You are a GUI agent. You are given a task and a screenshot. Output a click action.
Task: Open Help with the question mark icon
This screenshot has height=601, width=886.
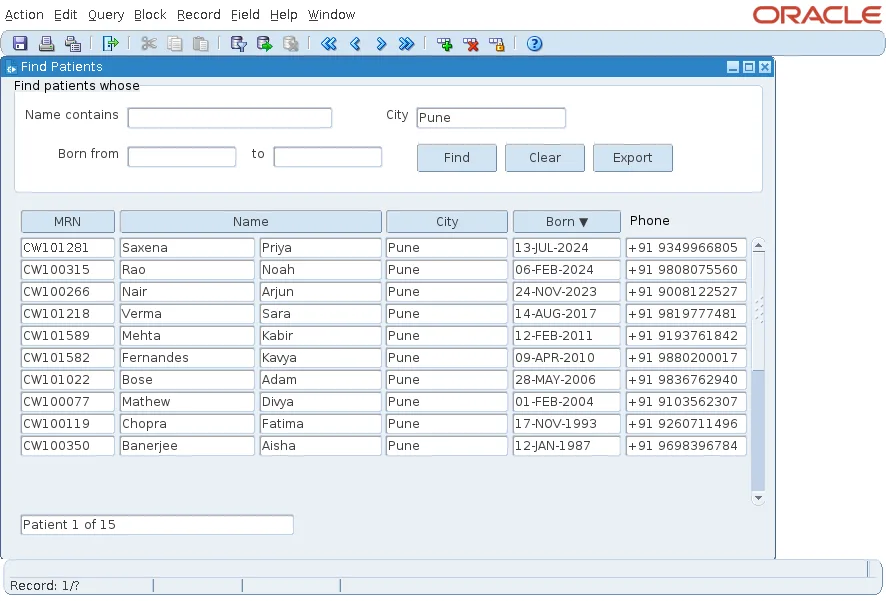(535, 43)
